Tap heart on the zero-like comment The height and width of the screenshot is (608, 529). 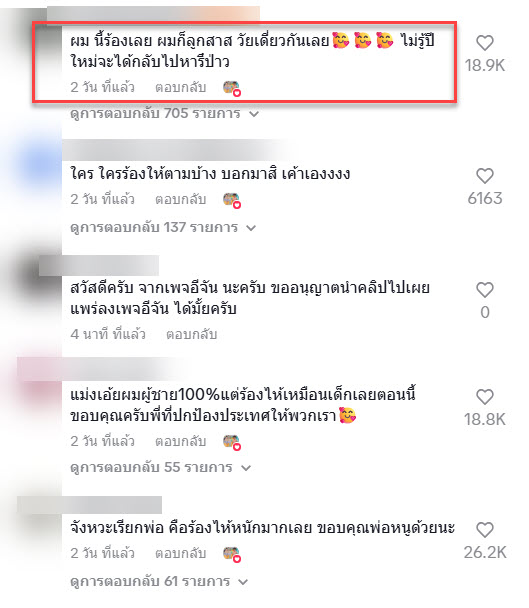click(x=485, y=290)
